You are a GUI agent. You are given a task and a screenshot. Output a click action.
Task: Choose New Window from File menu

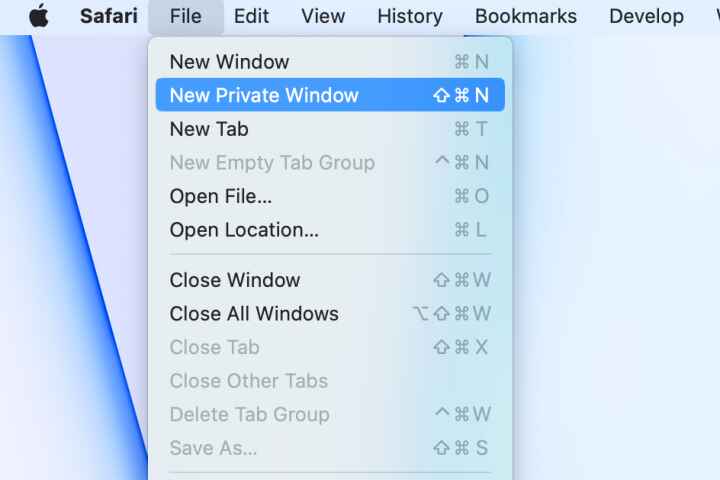tap(330, 62)
